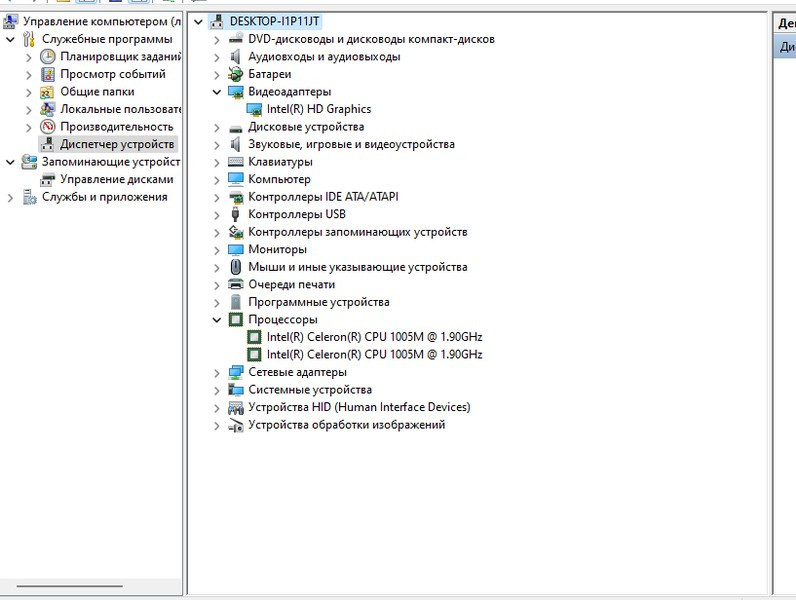Viewport: 796px width, 600px height.
Task: Collapse the Запоминающие устройства node
Action: (x=10, y=162)
